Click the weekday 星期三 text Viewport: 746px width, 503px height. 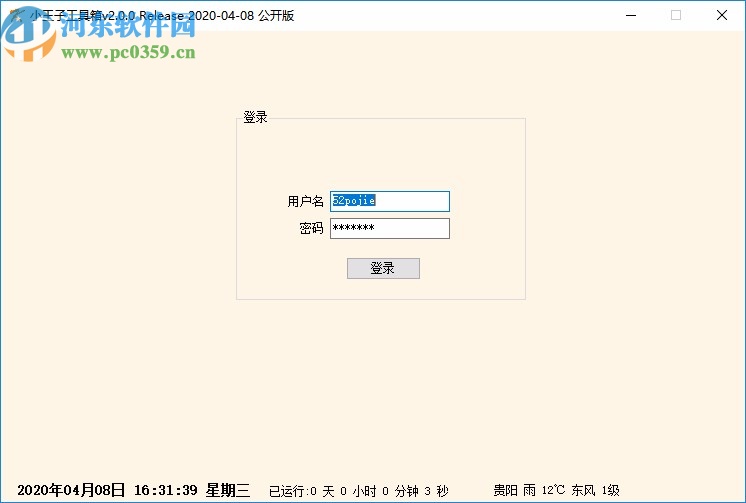tap(227, 490)
